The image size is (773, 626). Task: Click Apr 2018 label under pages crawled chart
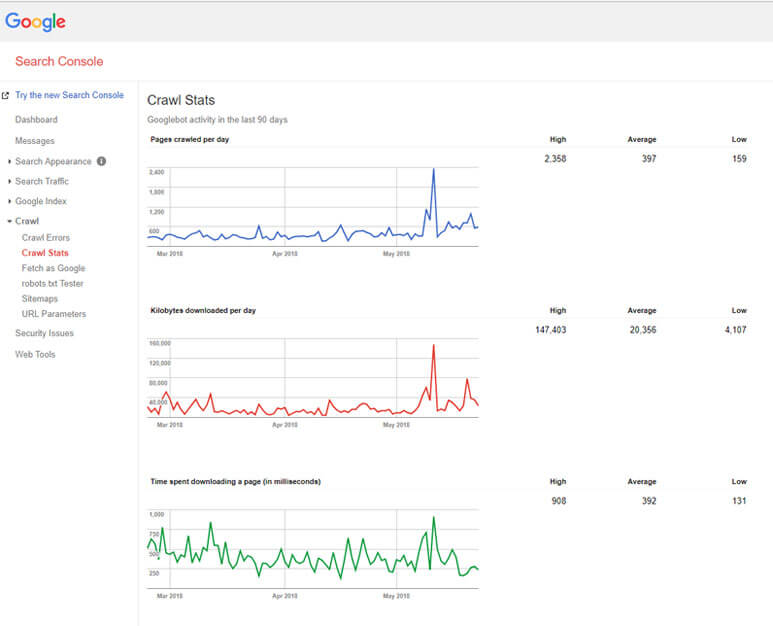pos(285,254)
